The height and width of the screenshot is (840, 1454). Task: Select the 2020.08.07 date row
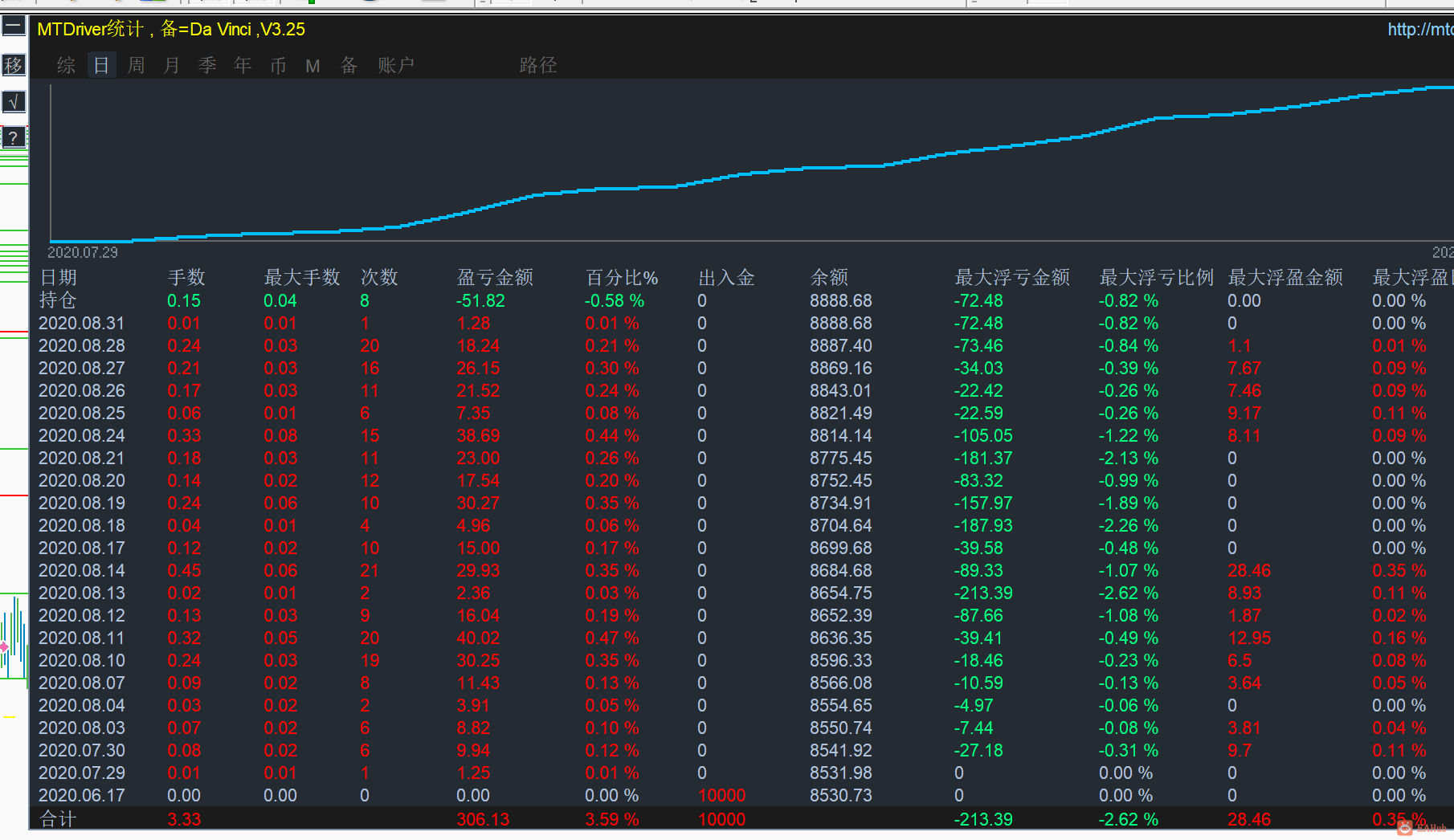click(82, 683)
